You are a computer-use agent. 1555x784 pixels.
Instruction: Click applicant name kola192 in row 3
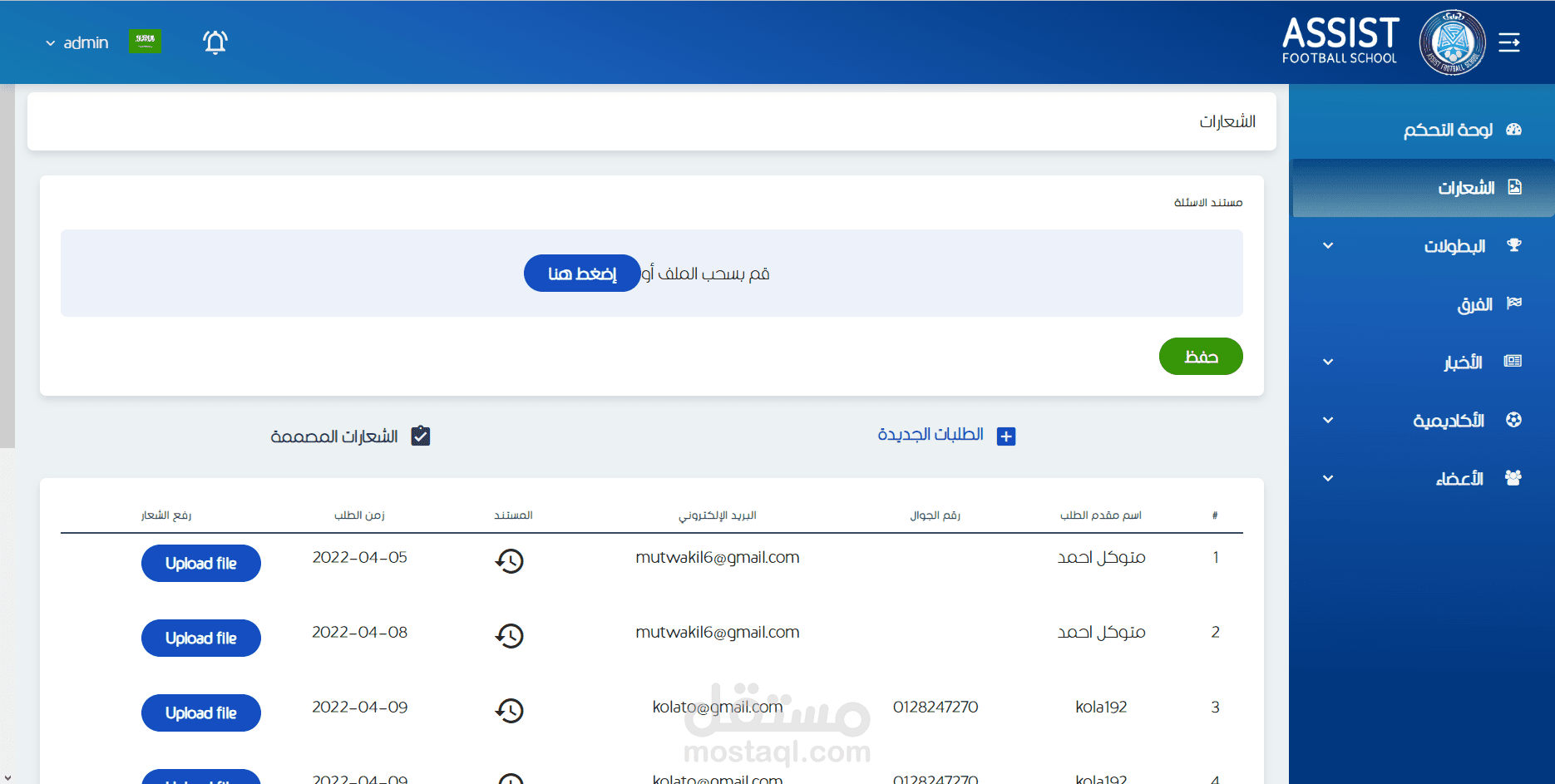pyautogui.click(x=1101, y=708)
